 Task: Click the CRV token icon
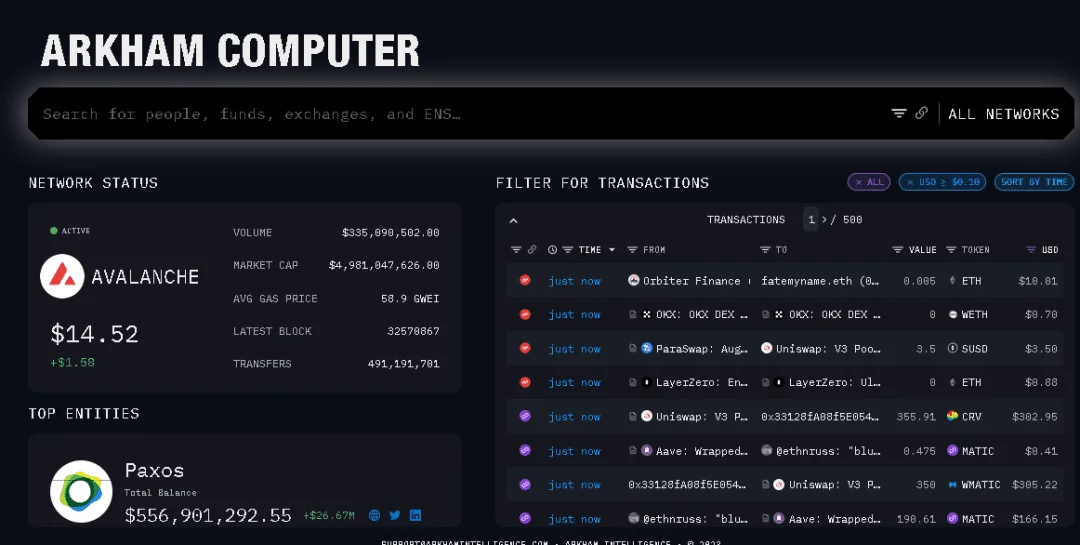[x=953, y=416]
